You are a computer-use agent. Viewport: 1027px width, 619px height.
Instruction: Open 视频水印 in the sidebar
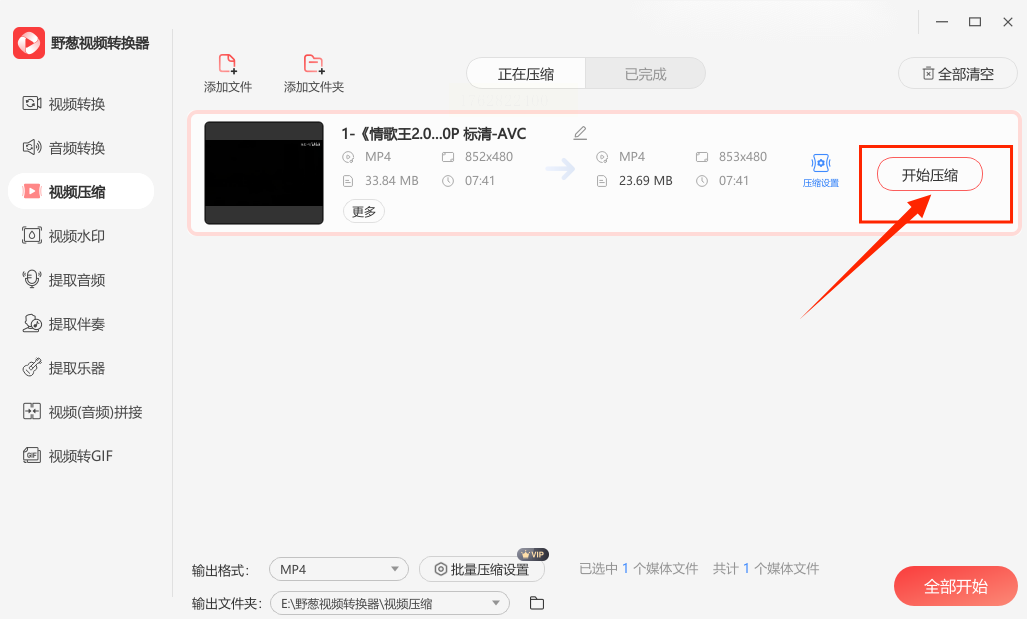point(64,236)
